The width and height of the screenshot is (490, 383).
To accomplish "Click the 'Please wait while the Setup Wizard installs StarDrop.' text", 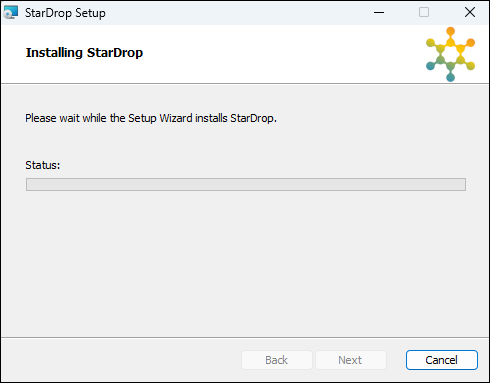I will tap(151, 118).
